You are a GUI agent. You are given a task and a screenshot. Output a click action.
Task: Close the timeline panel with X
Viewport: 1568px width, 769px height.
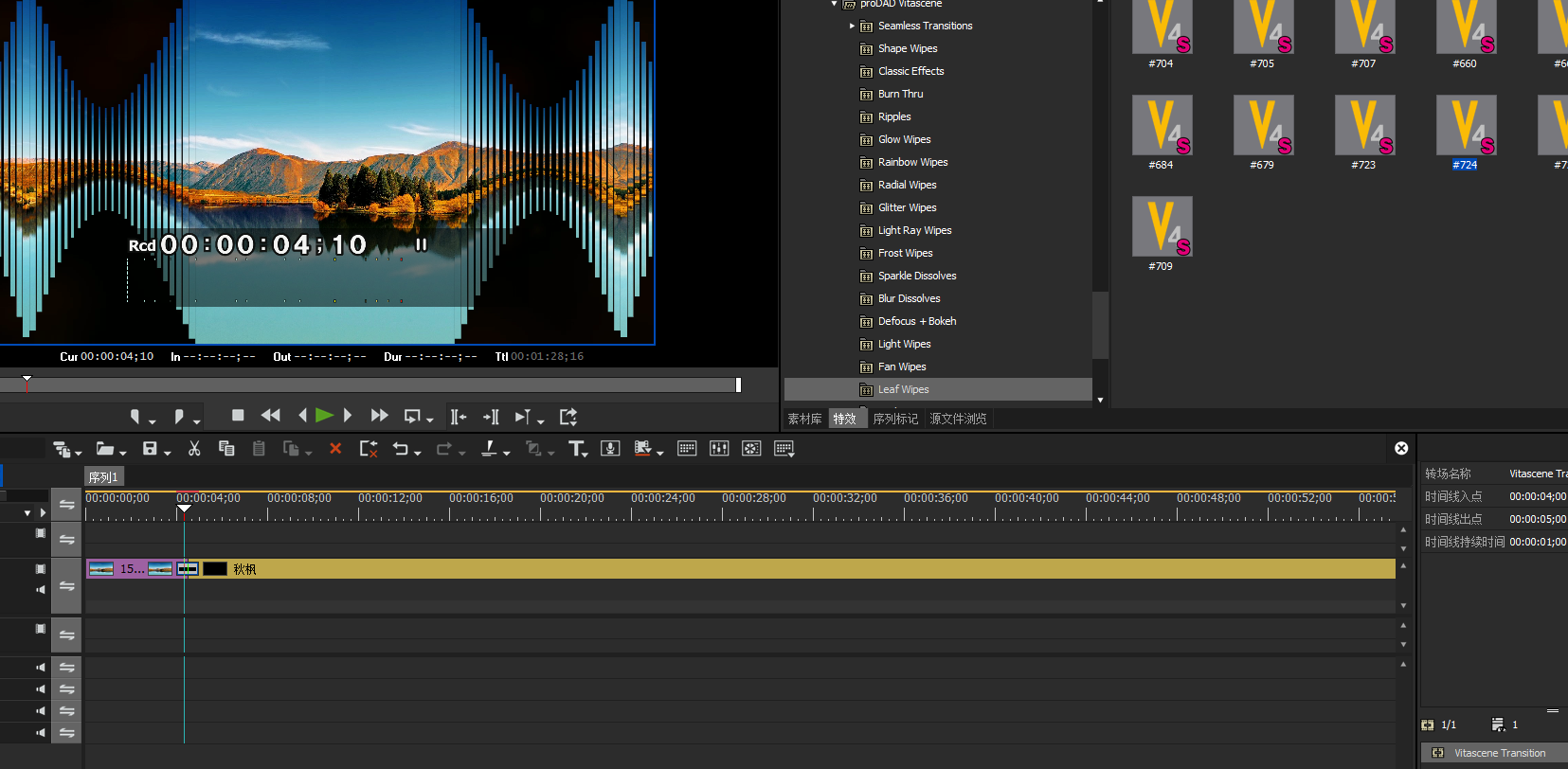pyautogui.click(x=1401, y=448)
